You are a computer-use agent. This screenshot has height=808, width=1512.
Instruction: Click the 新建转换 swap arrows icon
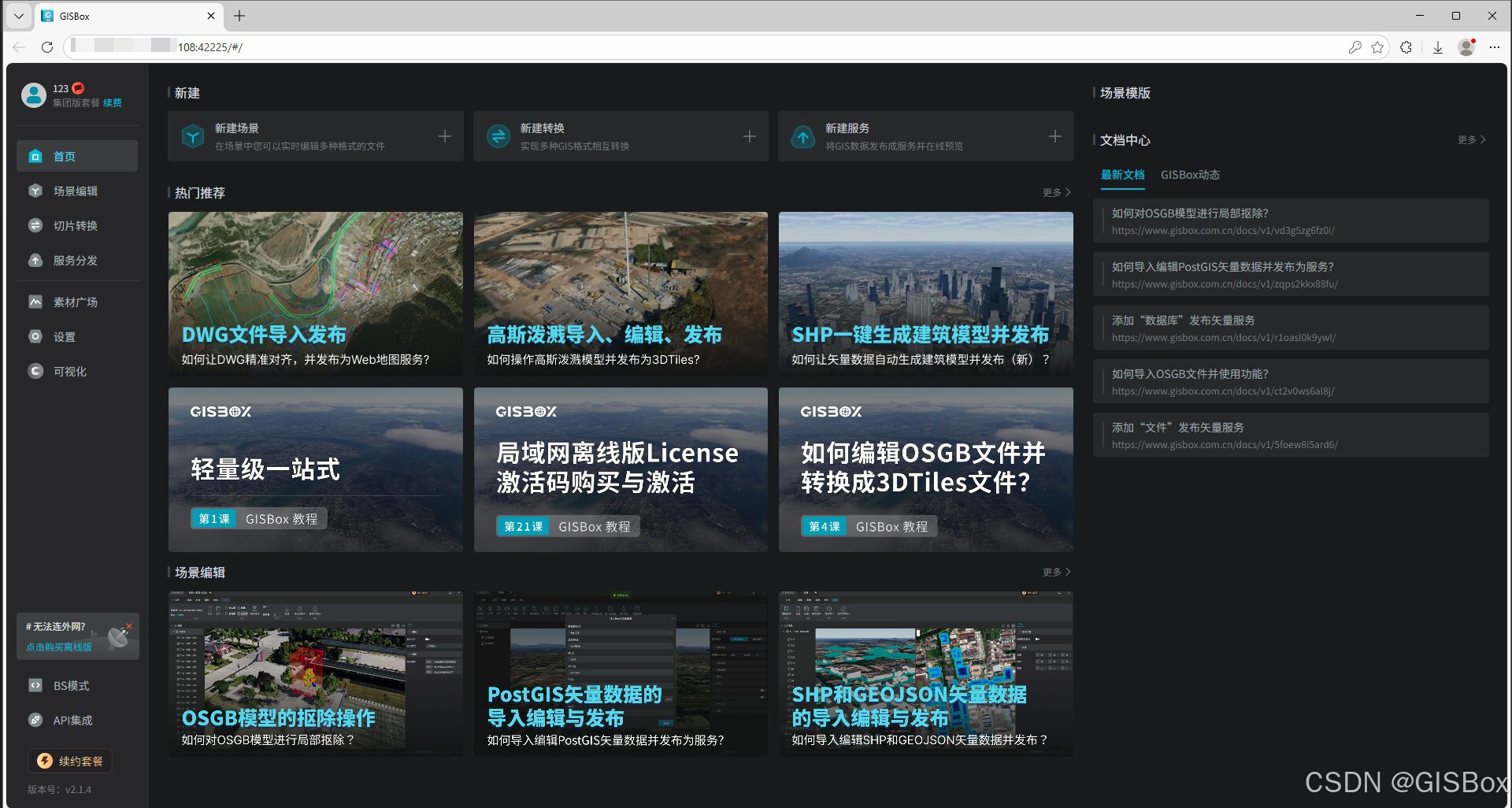click(498, 136)
